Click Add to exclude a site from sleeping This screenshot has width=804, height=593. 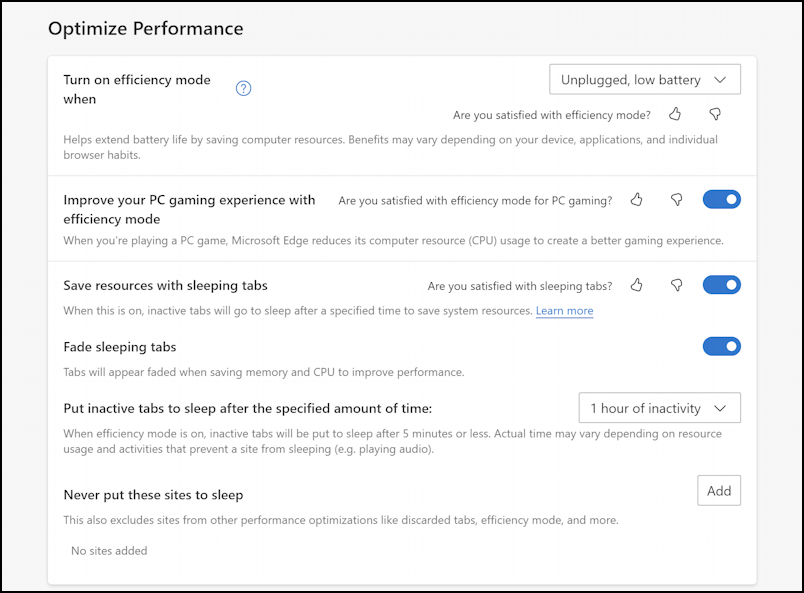pyautogui.click(x=719, y=491)
